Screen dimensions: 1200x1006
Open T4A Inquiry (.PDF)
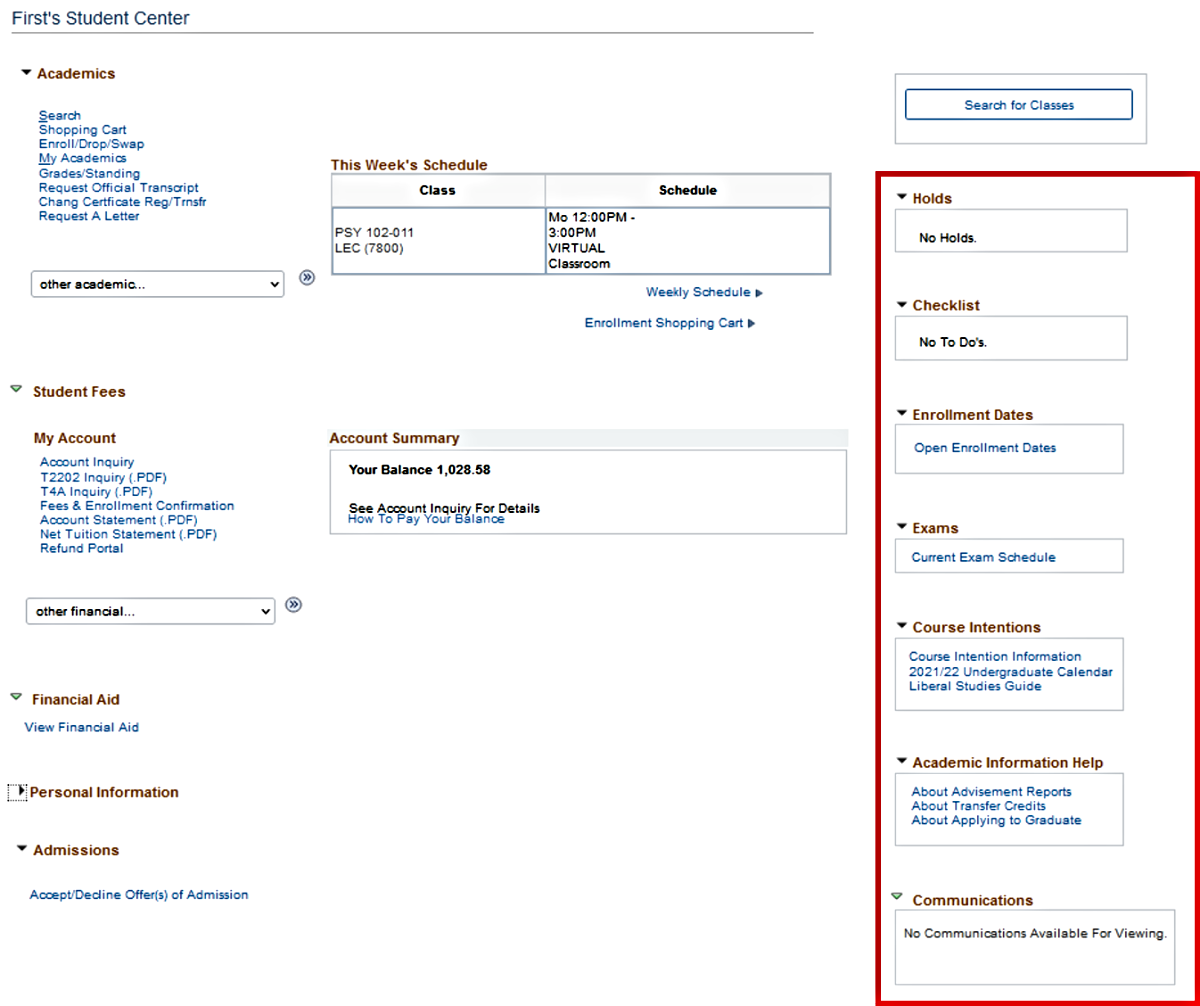pyautogui.click(x=96, y=491)
